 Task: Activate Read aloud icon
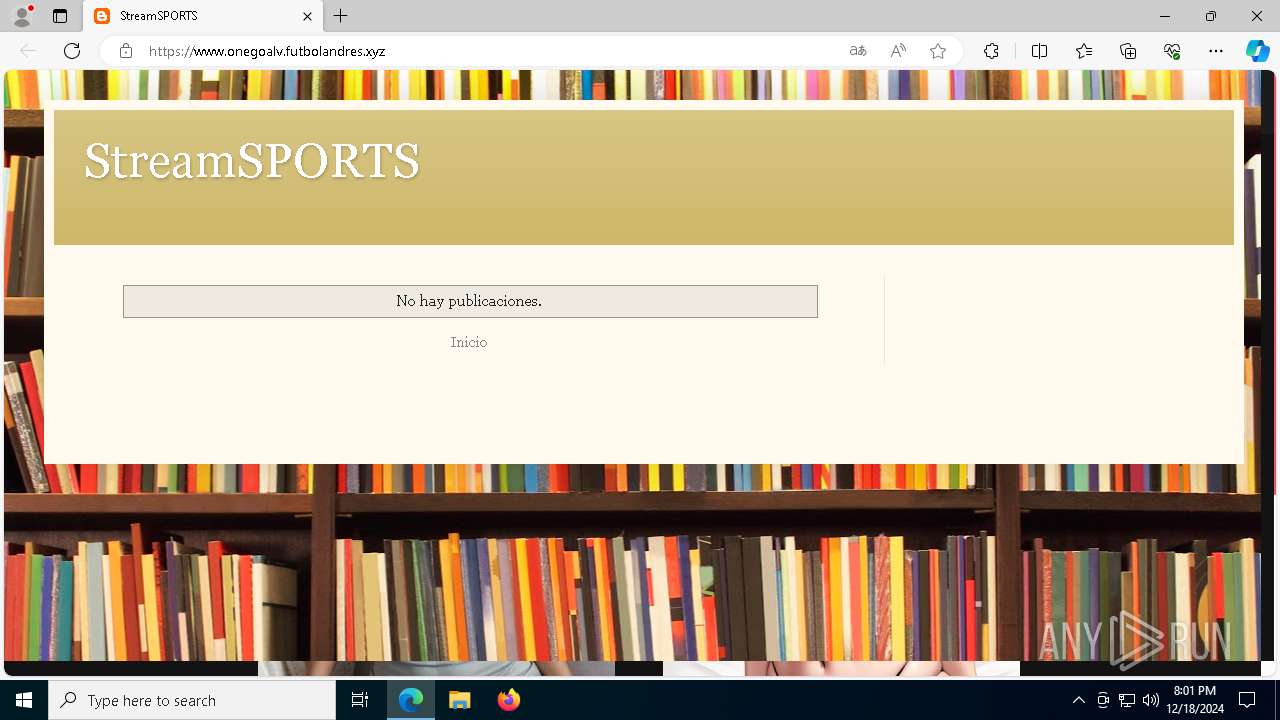(898, 51)
